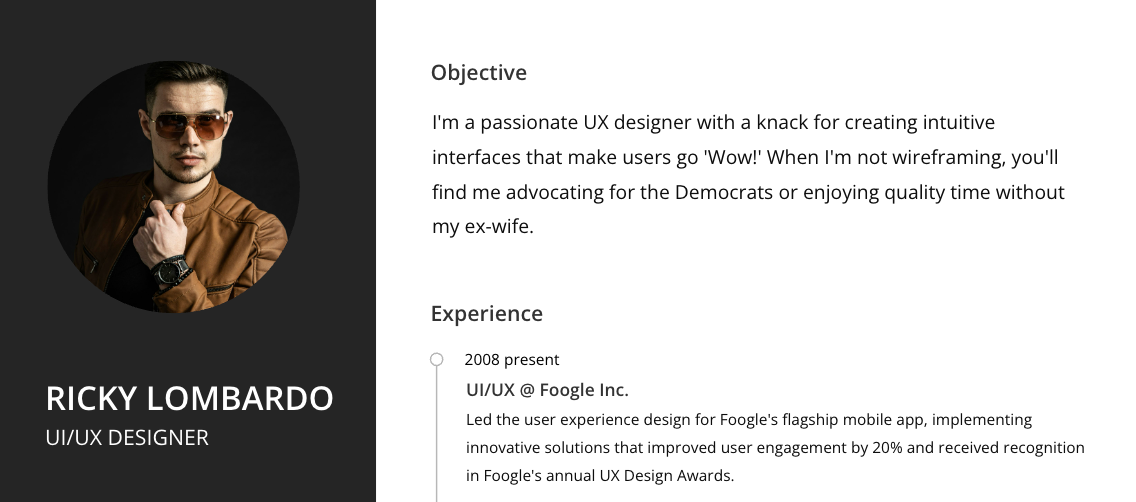
Task: Select the Objective section heading
Action: coord(479,72)
